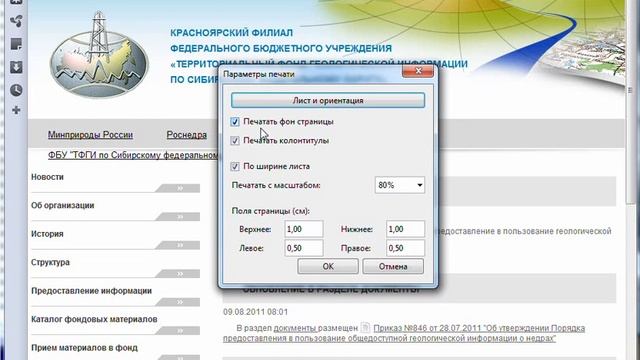
Task: Open the Notes sidebar panel
Action: [16, 44]
